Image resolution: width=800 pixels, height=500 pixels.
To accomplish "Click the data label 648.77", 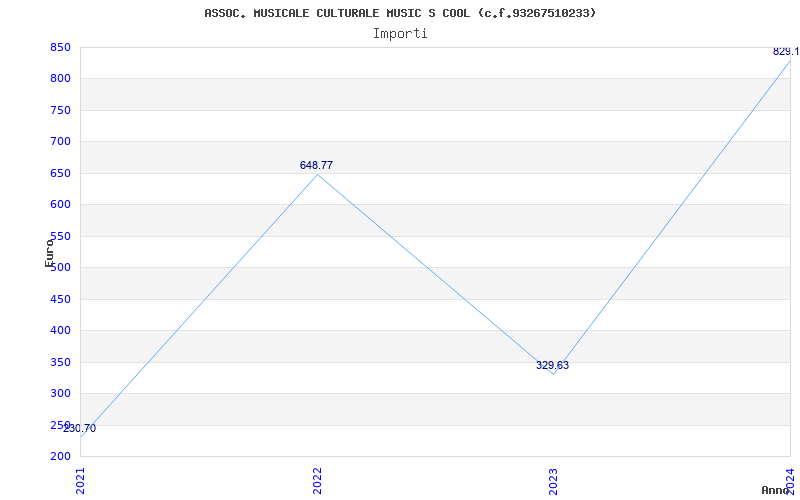I will tap(316, 165).
